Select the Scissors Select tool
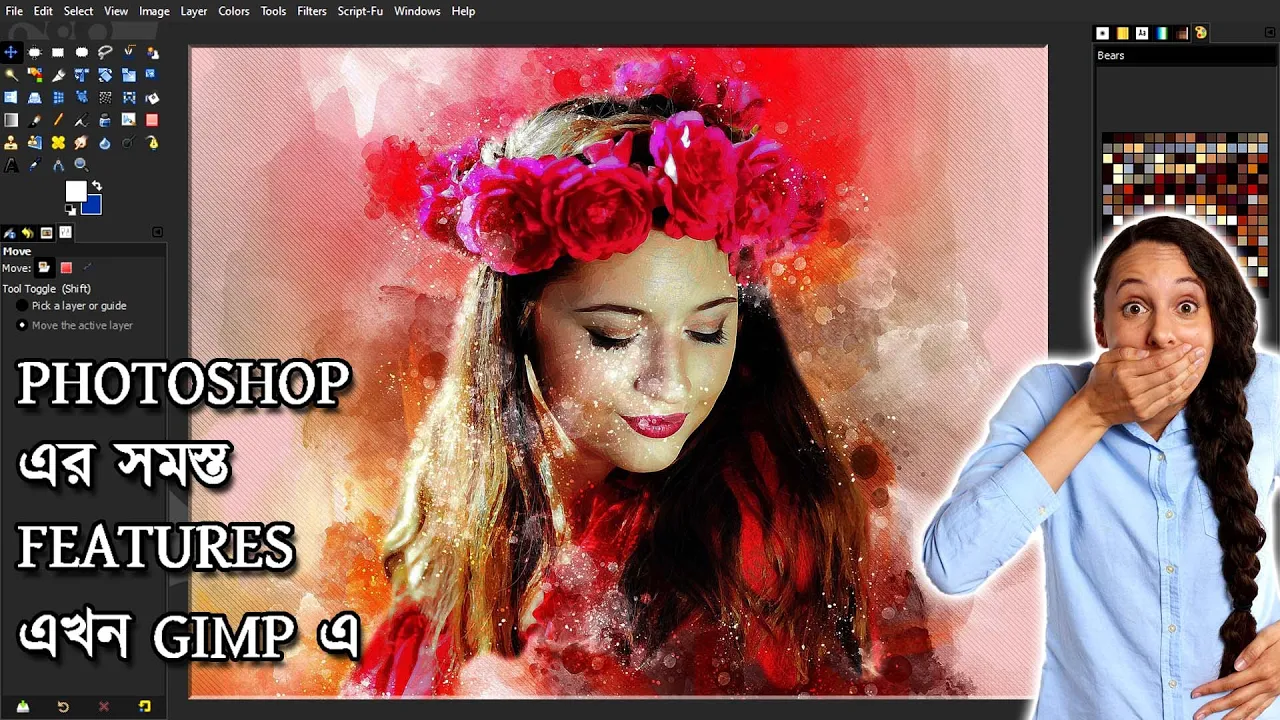 (x=129, y=52)
